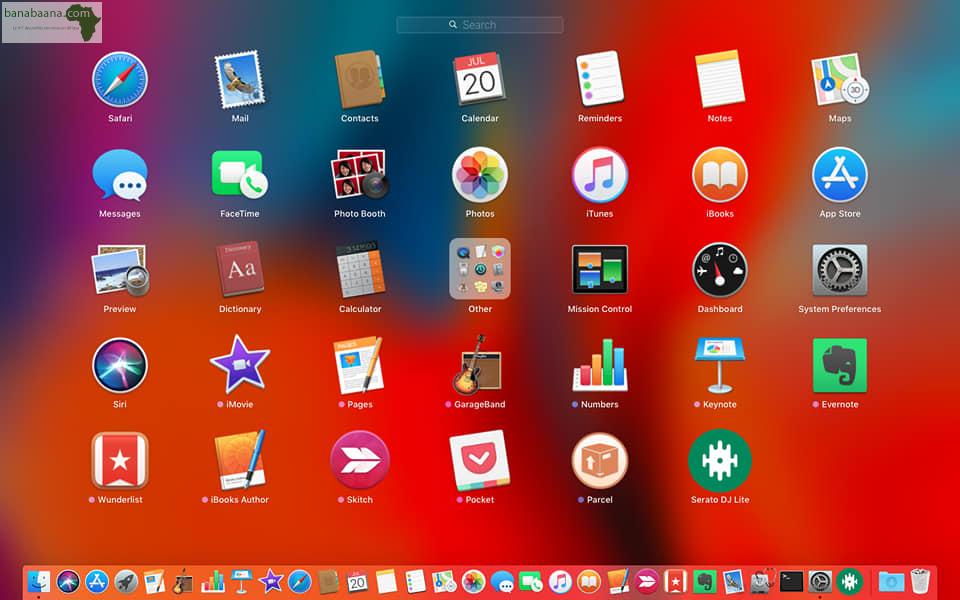Launch Photos from the Dock
Screen dimensions: 960x600
(x=473, y=581)
